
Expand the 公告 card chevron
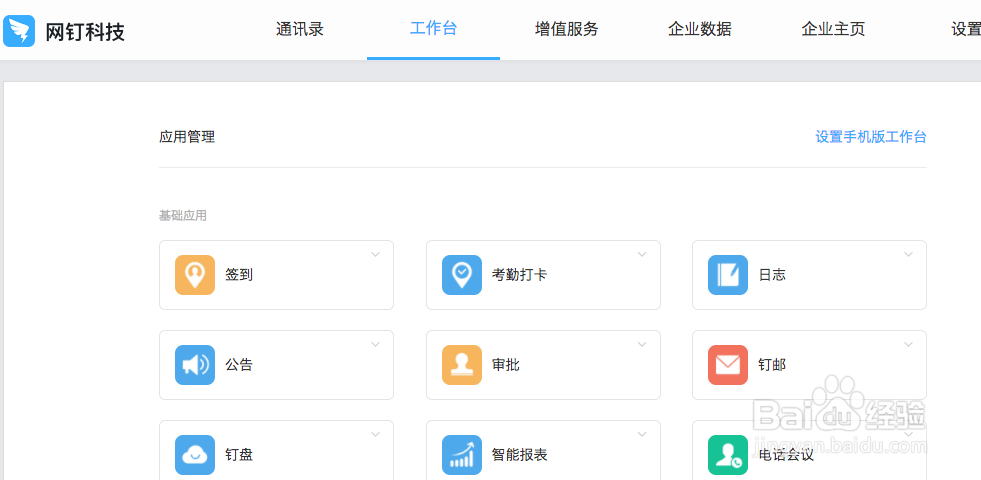pyautogui.click(x=375, y=344)
